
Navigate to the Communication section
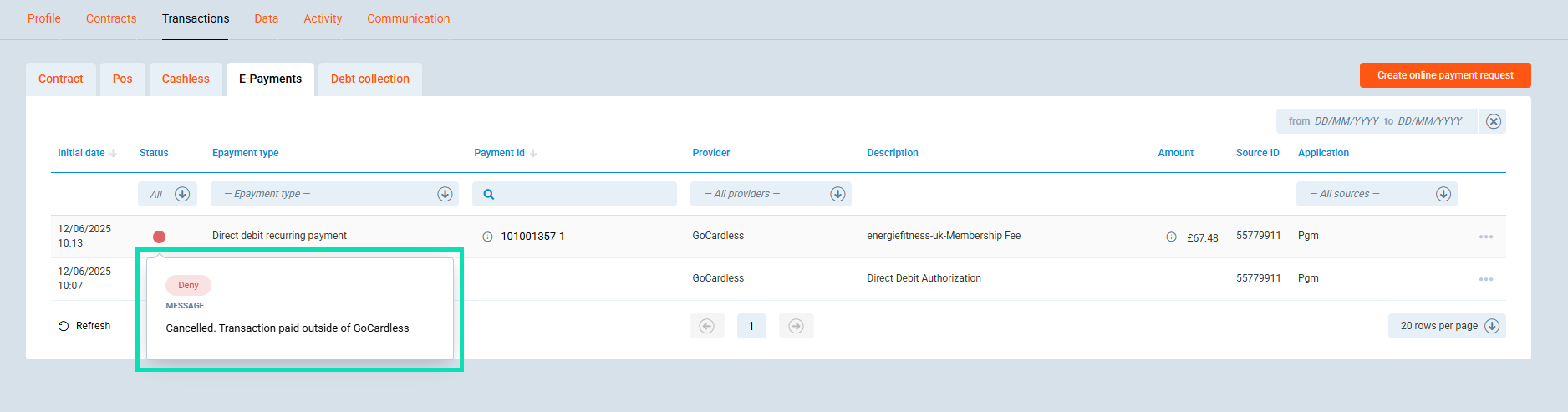408,18
